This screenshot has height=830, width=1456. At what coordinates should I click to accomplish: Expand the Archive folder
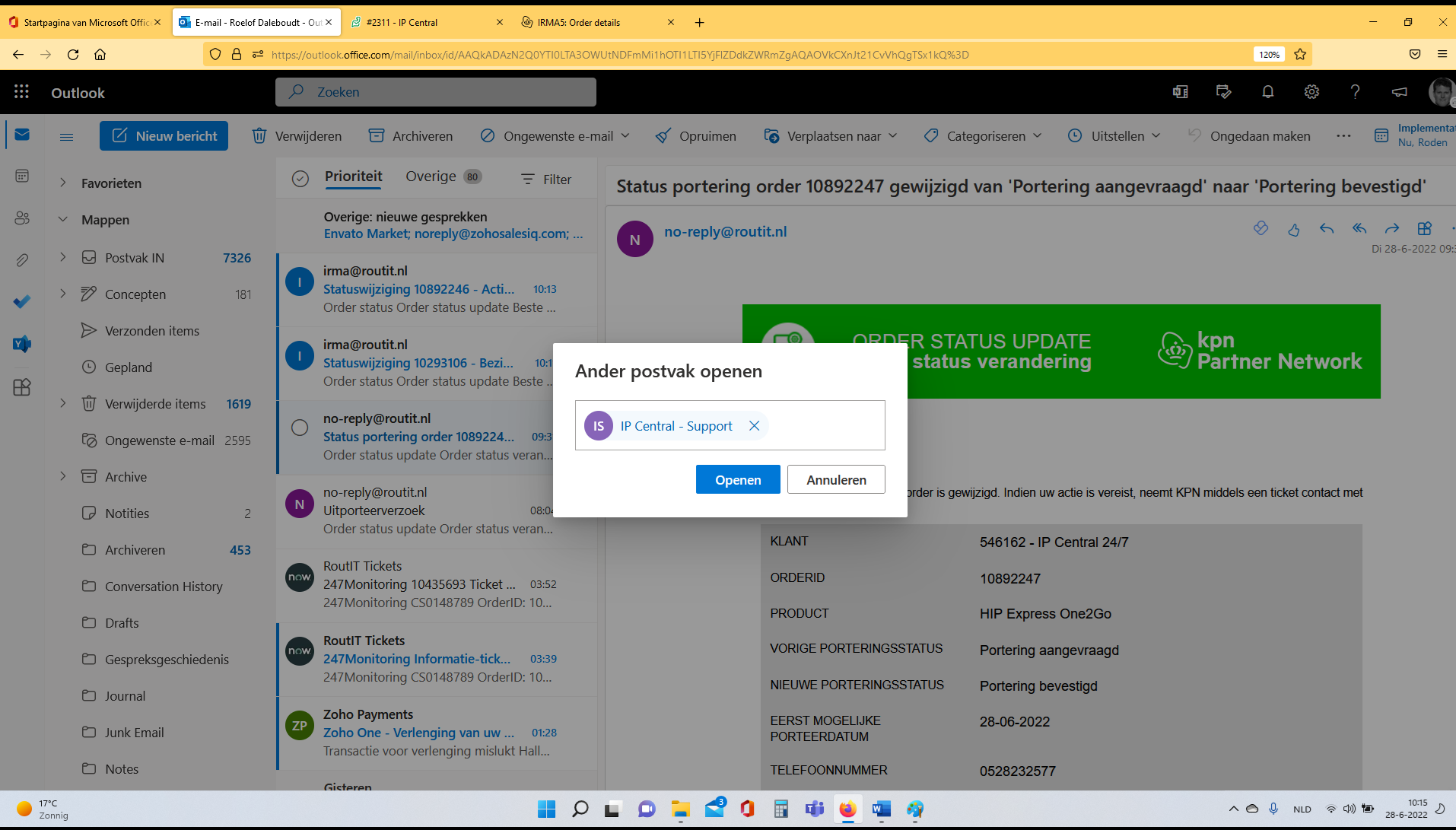click(63, 476)
